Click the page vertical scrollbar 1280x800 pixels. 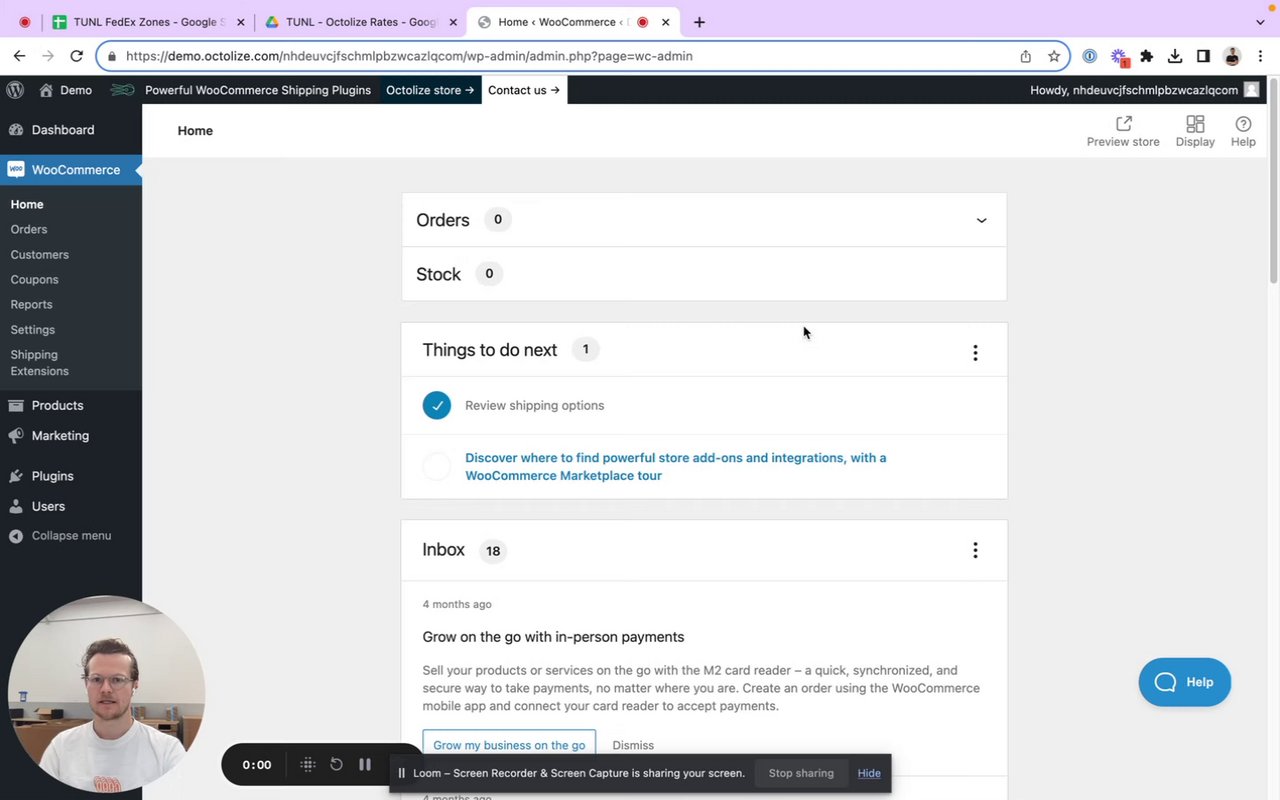tap(1274, 180)
